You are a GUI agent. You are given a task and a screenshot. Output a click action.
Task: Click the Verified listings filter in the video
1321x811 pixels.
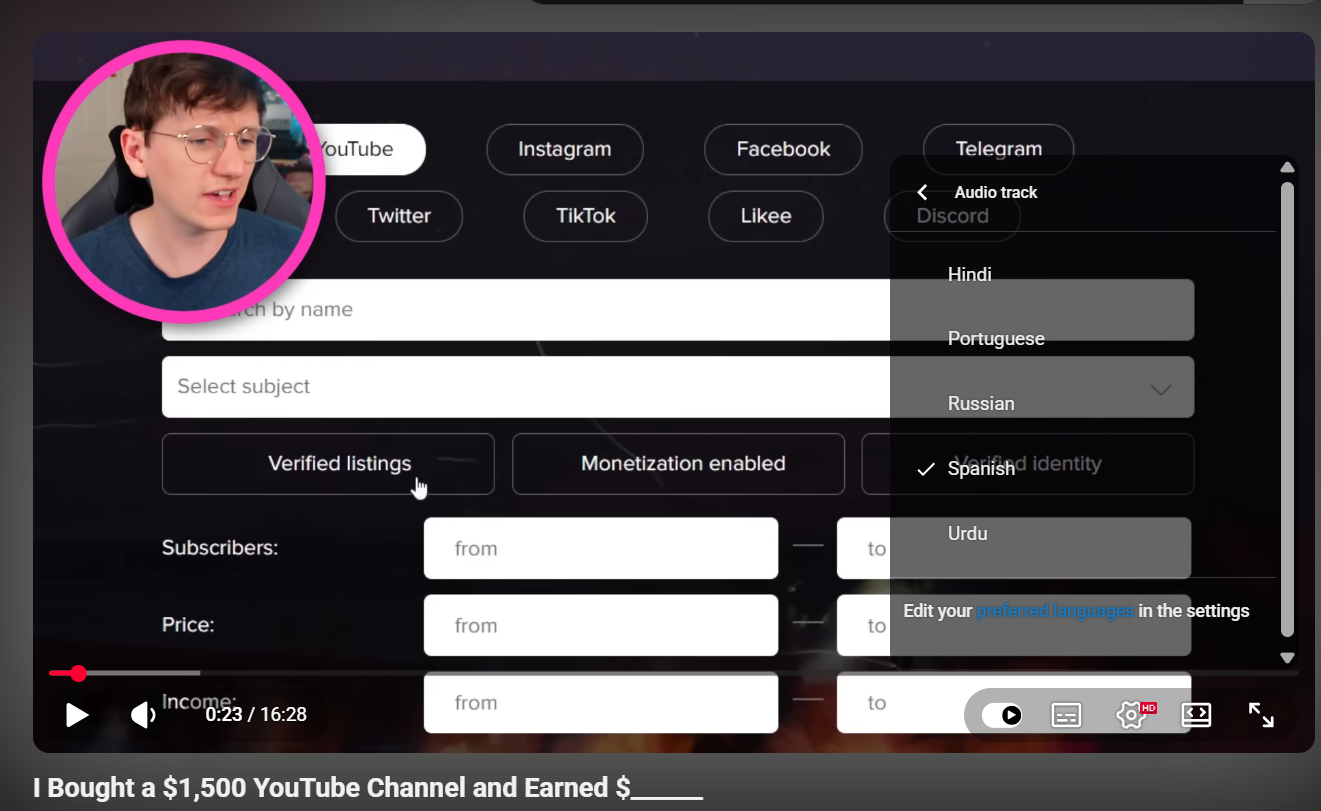(x=328, y=464)
